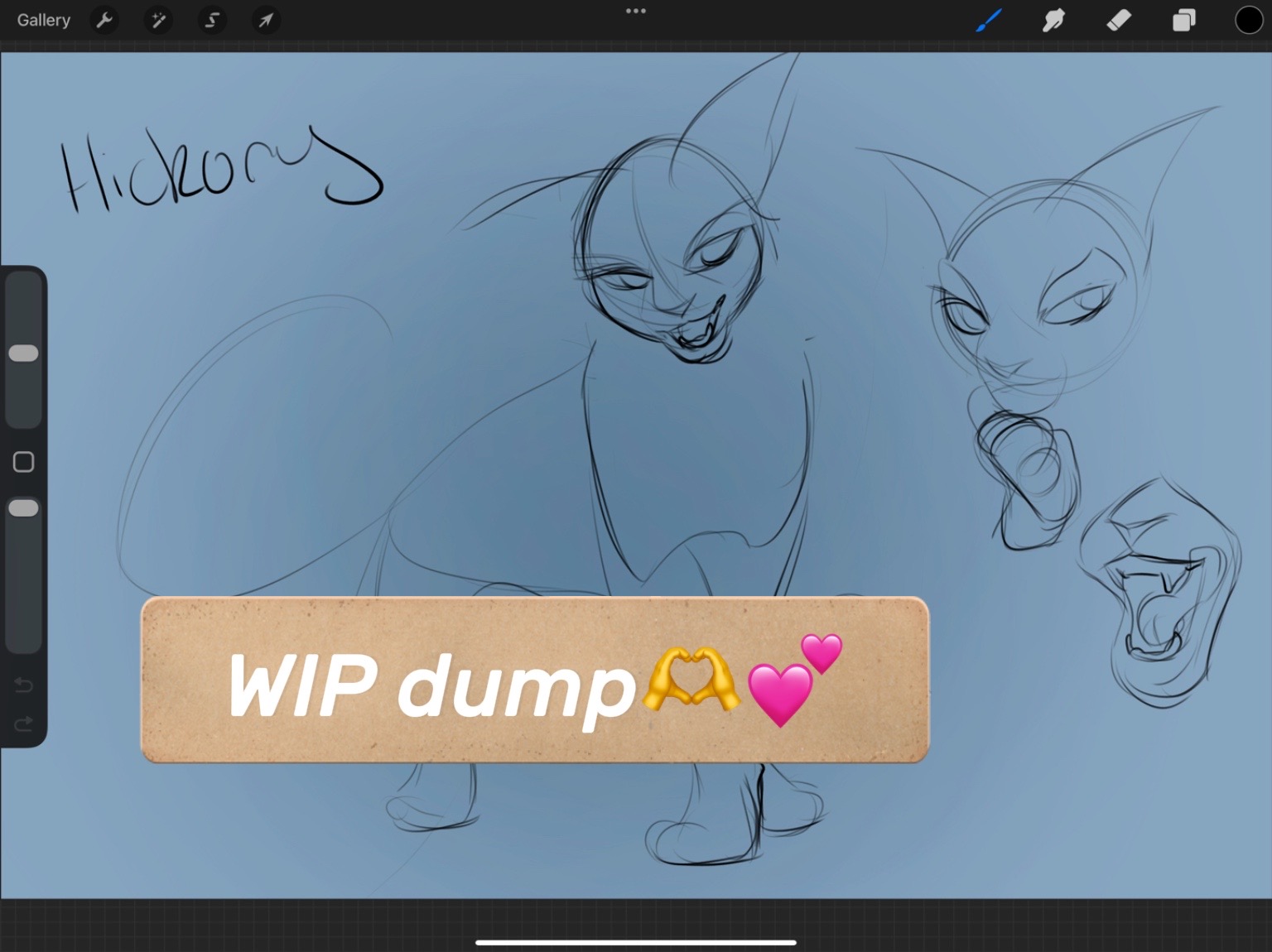1272x952 pixels.
Task: Select the Eraser tool
Action: tap(1119, 20)
